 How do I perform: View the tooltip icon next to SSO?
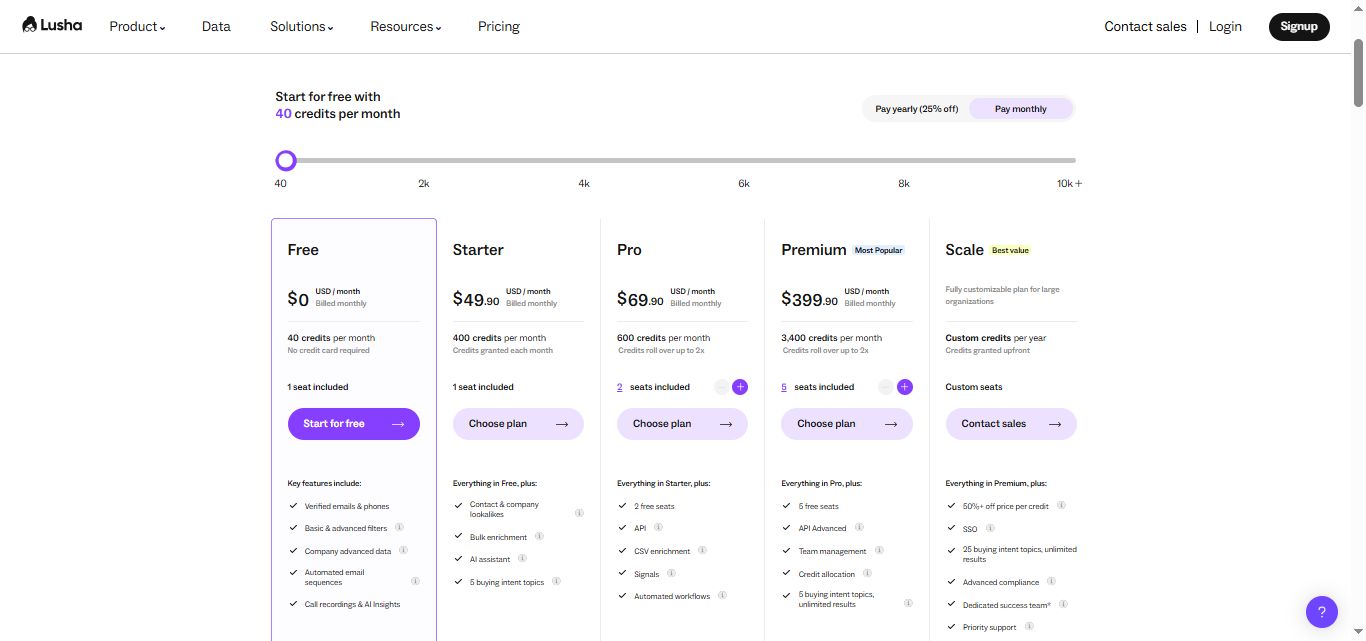click(x=988, y=528)
